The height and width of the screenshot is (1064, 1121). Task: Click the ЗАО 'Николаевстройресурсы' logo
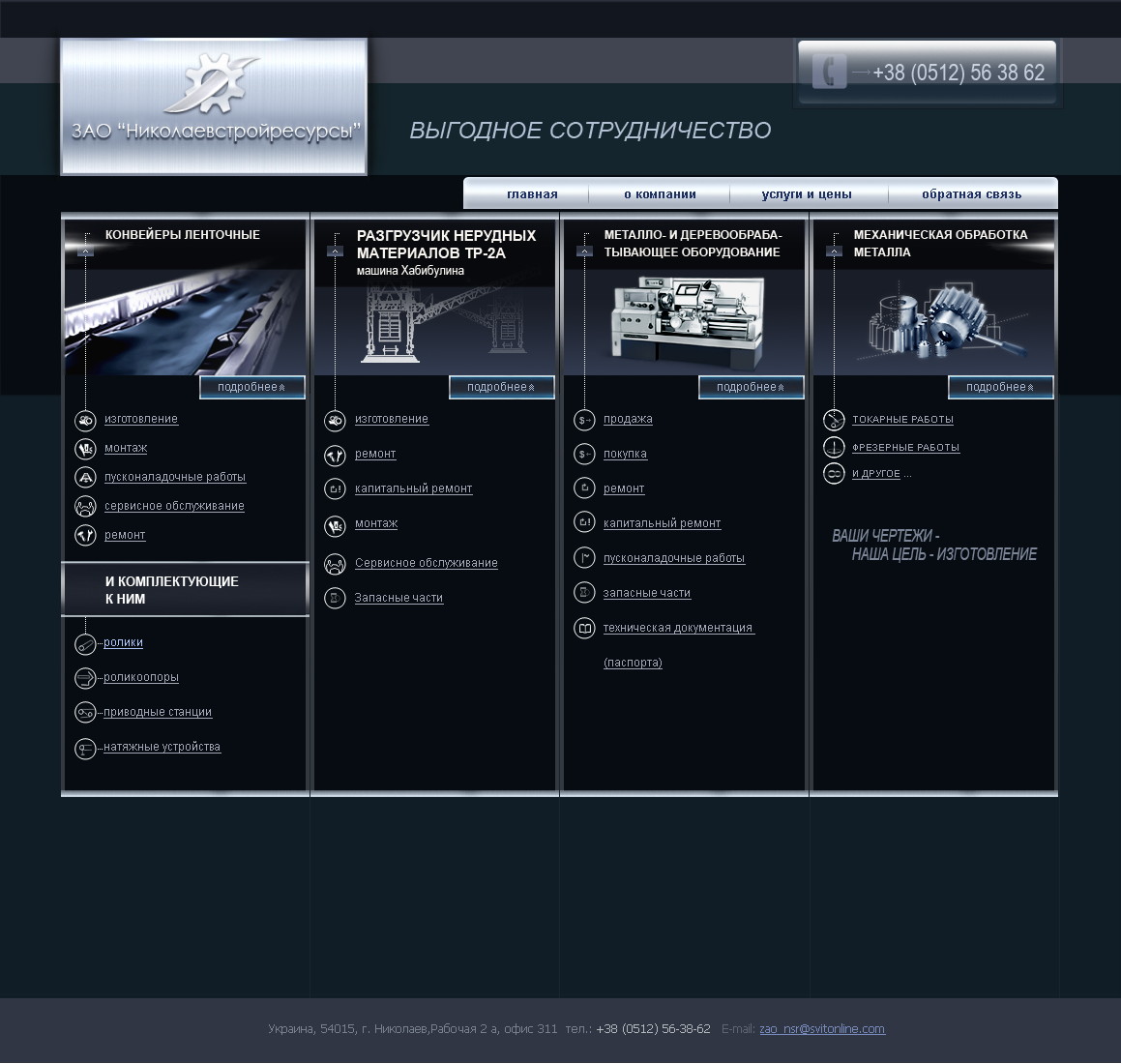[214, 106]
